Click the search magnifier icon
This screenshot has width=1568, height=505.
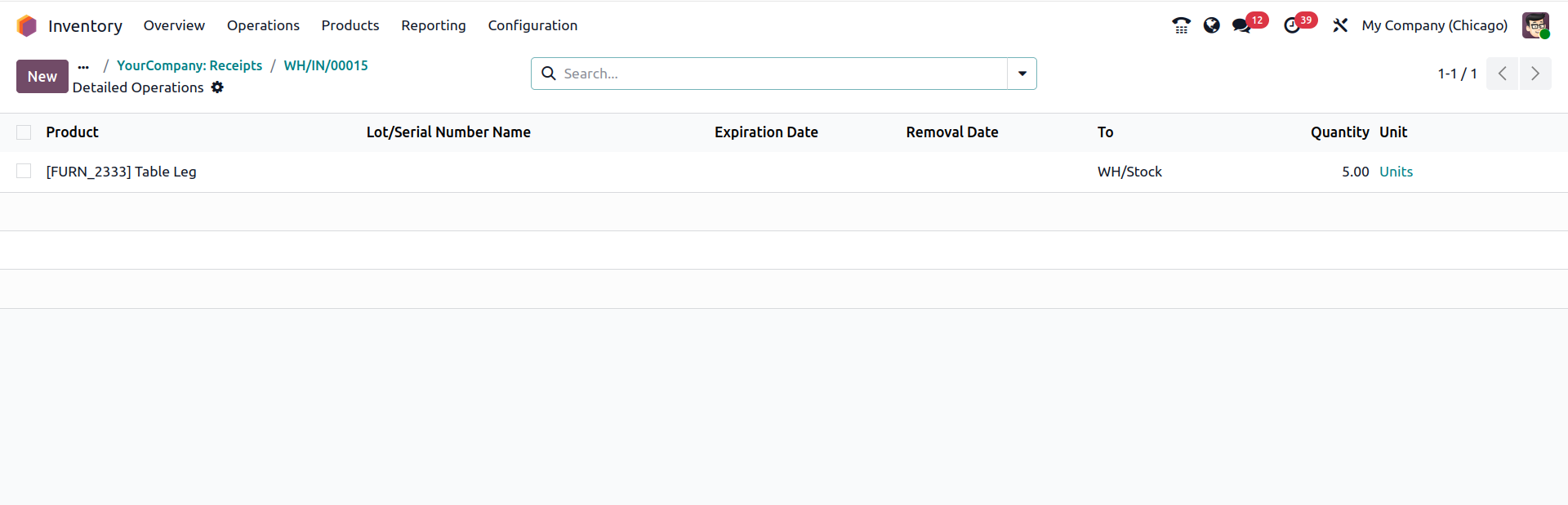coord(549,74)
